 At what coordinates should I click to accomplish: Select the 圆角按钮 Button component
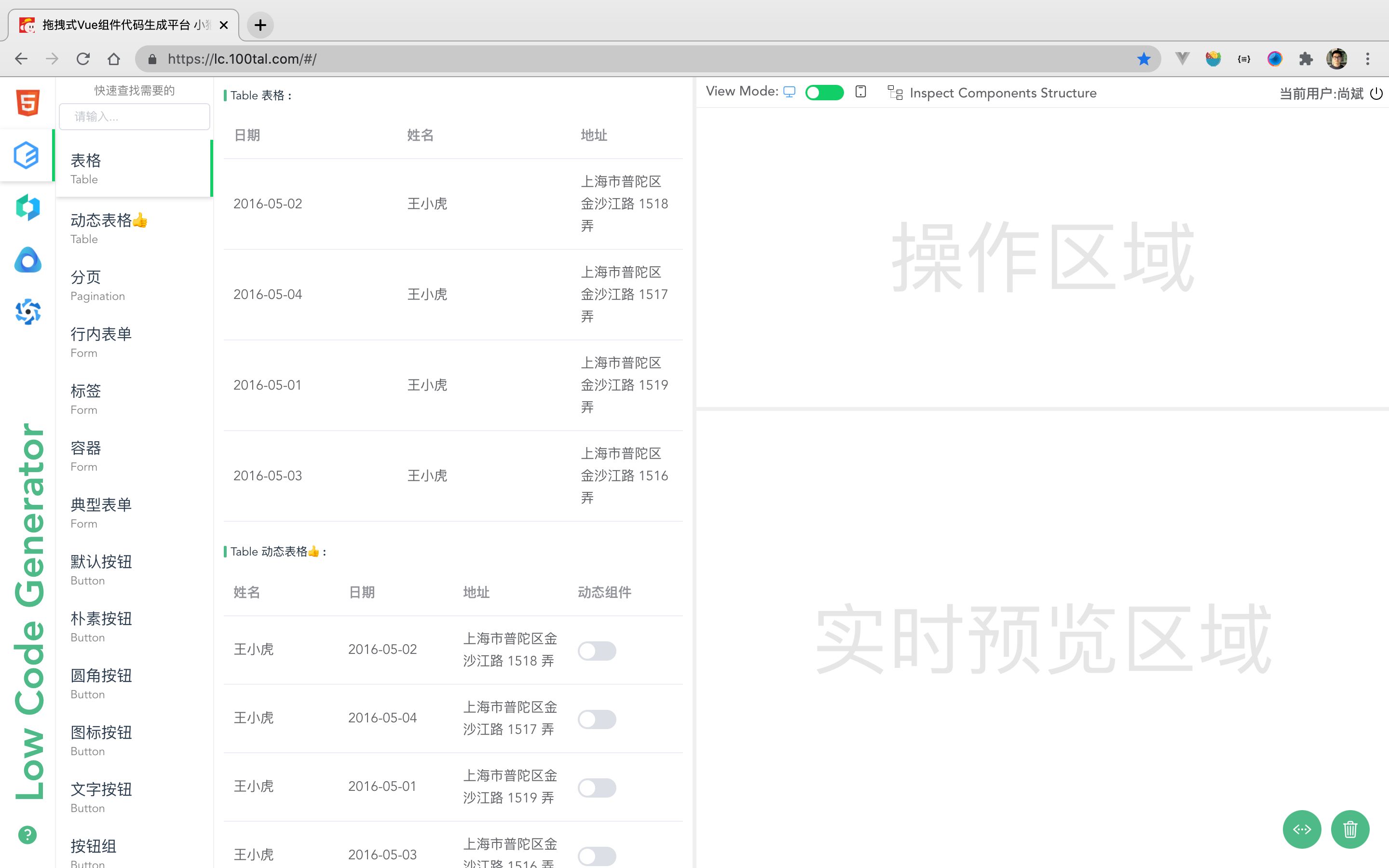click(x=134, y=683)
